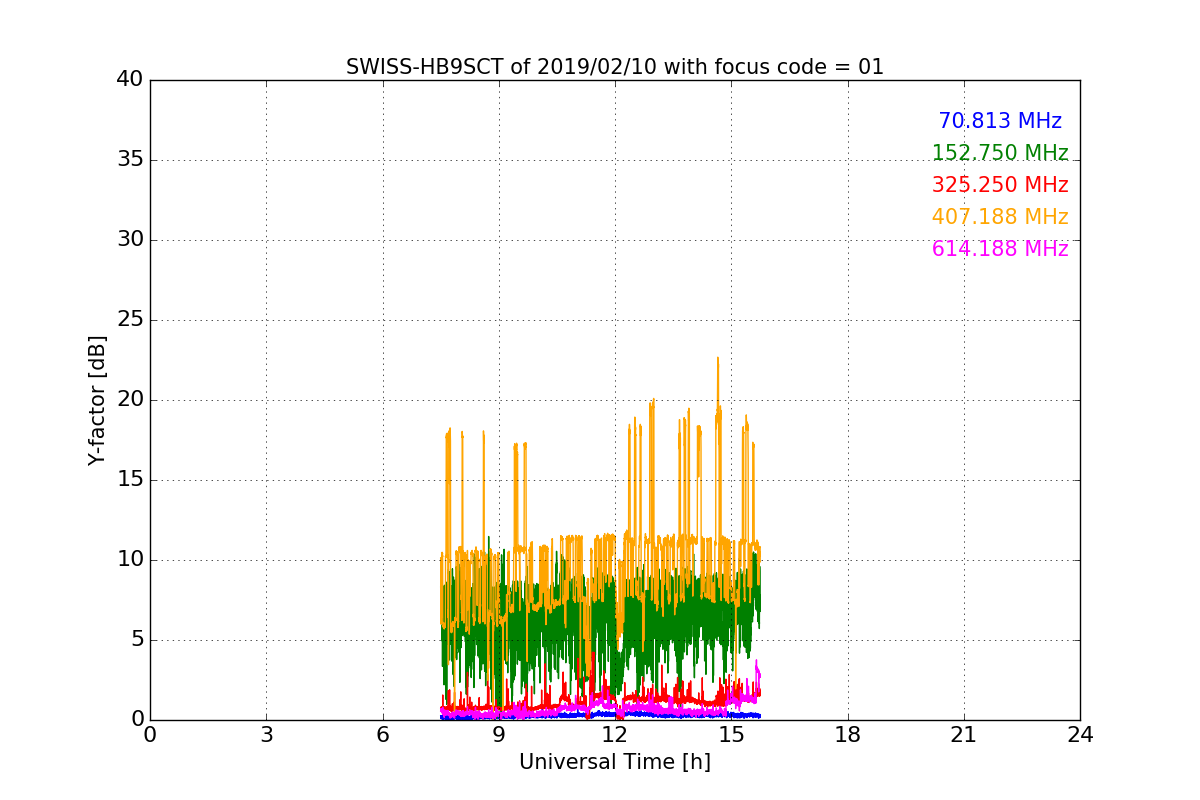
Task: Click y-axis tick value 10
Action: [130, 560]
